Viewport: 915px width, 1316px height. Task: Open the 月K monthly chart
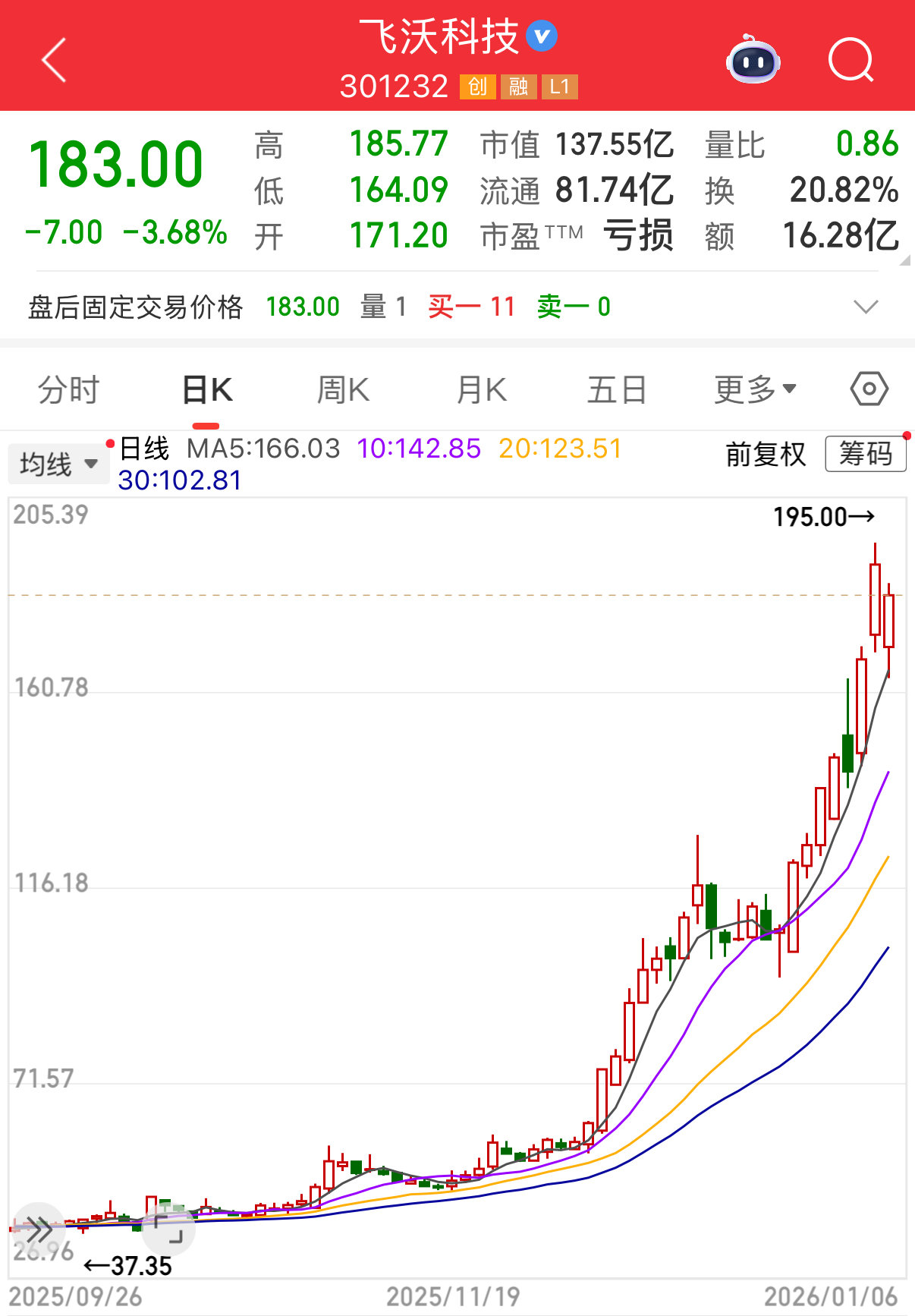tap(481, 390)
